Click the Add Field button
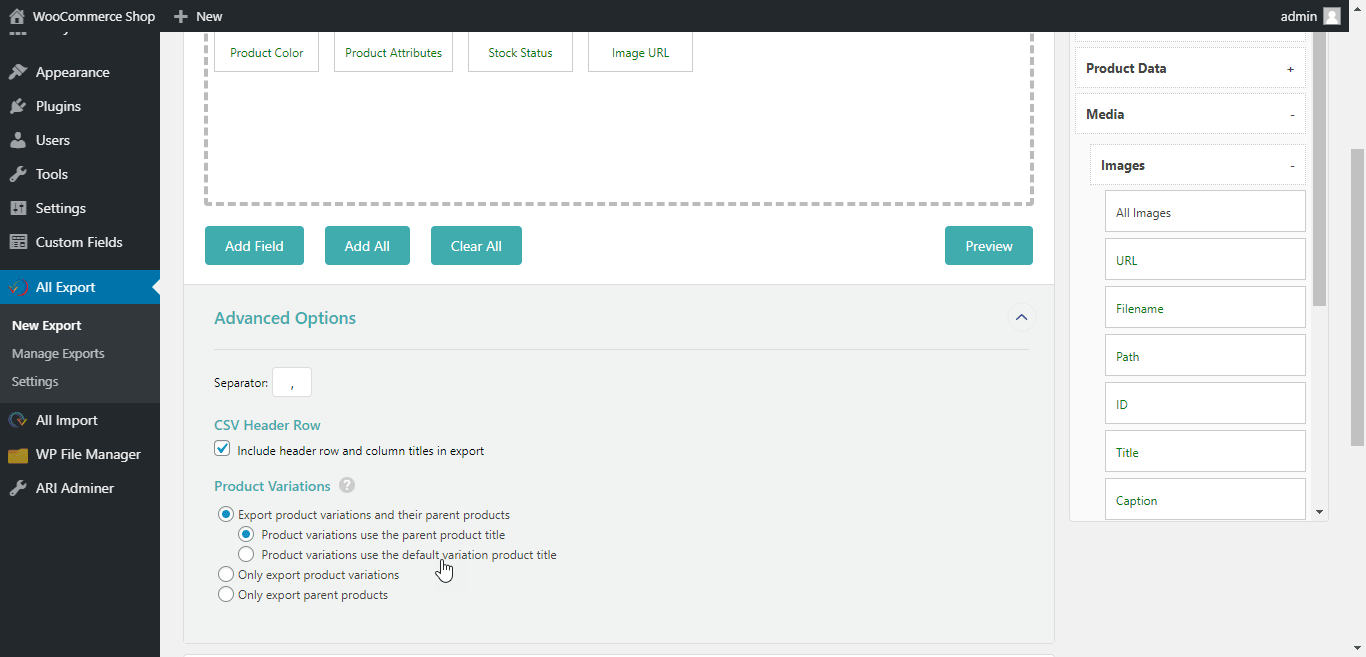The image size is (1366, 657). click(254, 246)
